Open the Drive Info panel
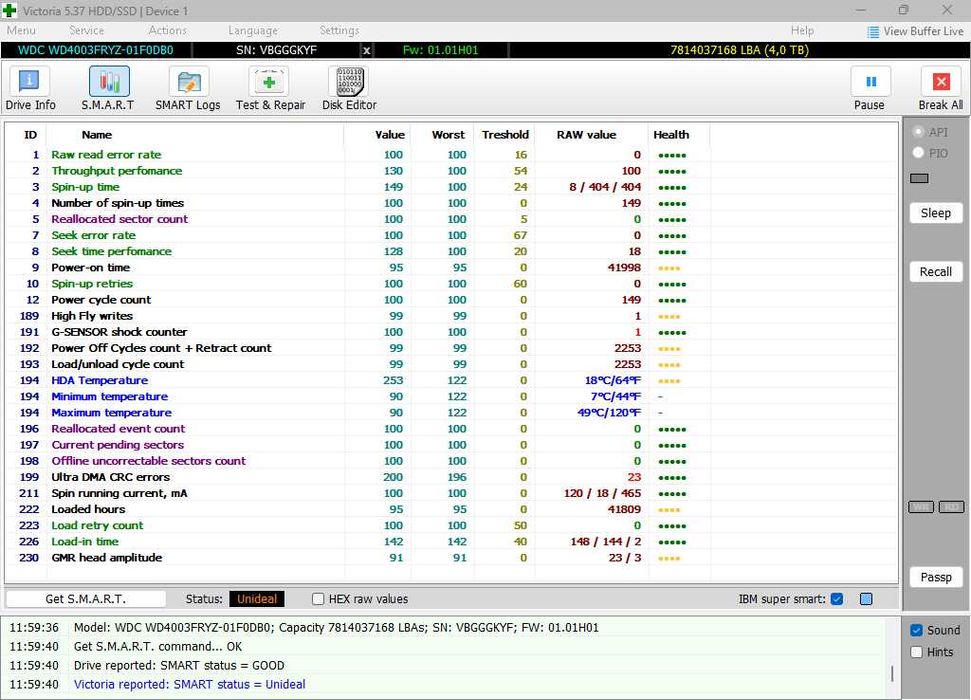The image size is (971, 700). click(30, 89)
